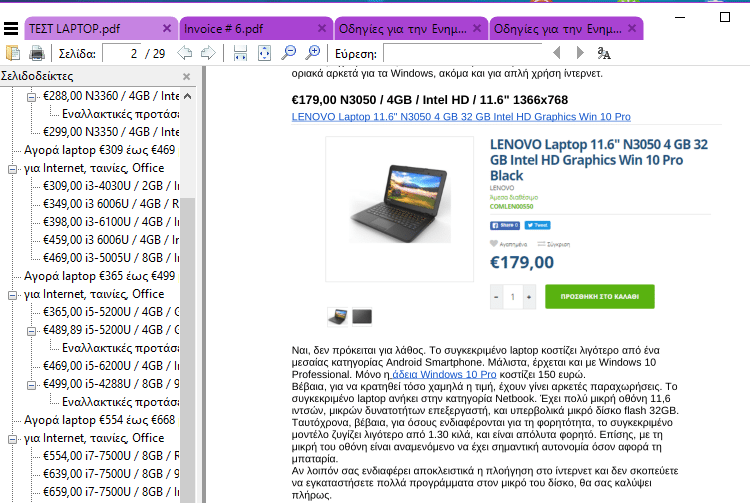
Task: Select bookmark €365,00 i5-5200U / 4GB
Action: click(111, 312)
